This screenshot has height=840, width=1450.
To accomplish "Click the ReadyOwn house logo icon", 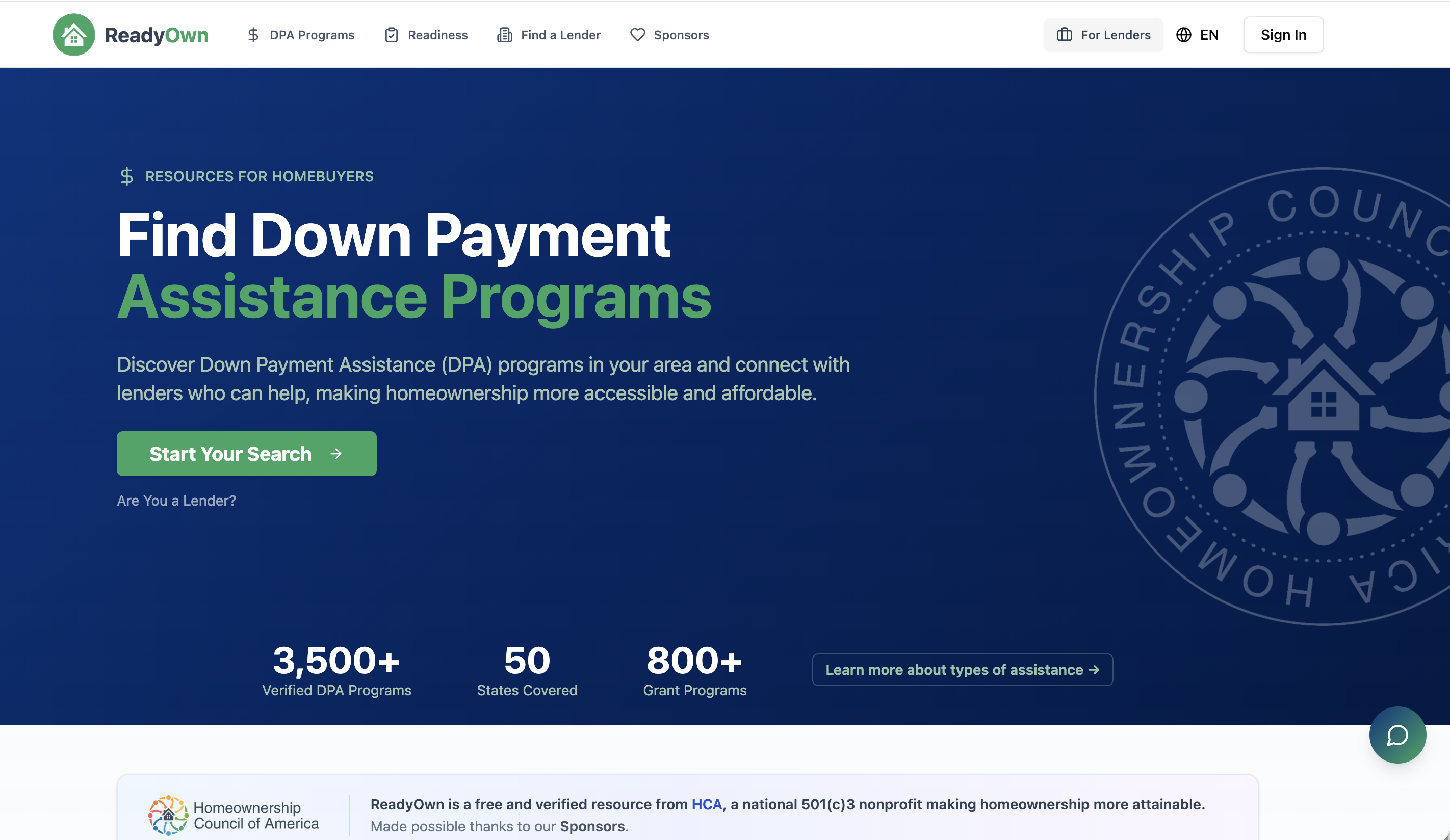I will pos(73,35).
